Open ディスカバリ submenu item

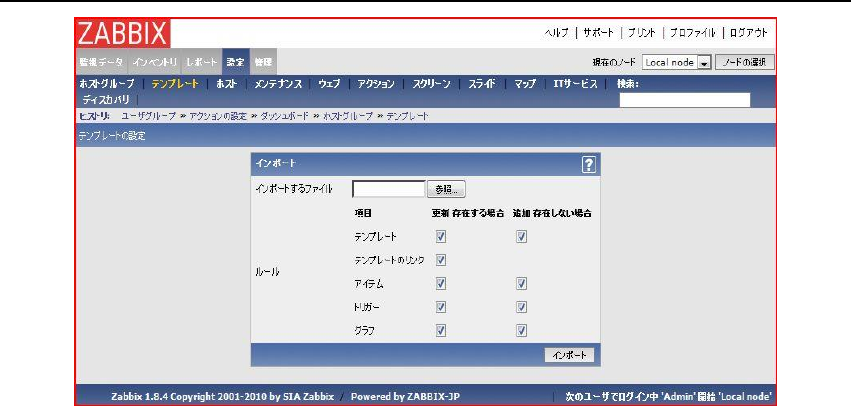[106, 100]
